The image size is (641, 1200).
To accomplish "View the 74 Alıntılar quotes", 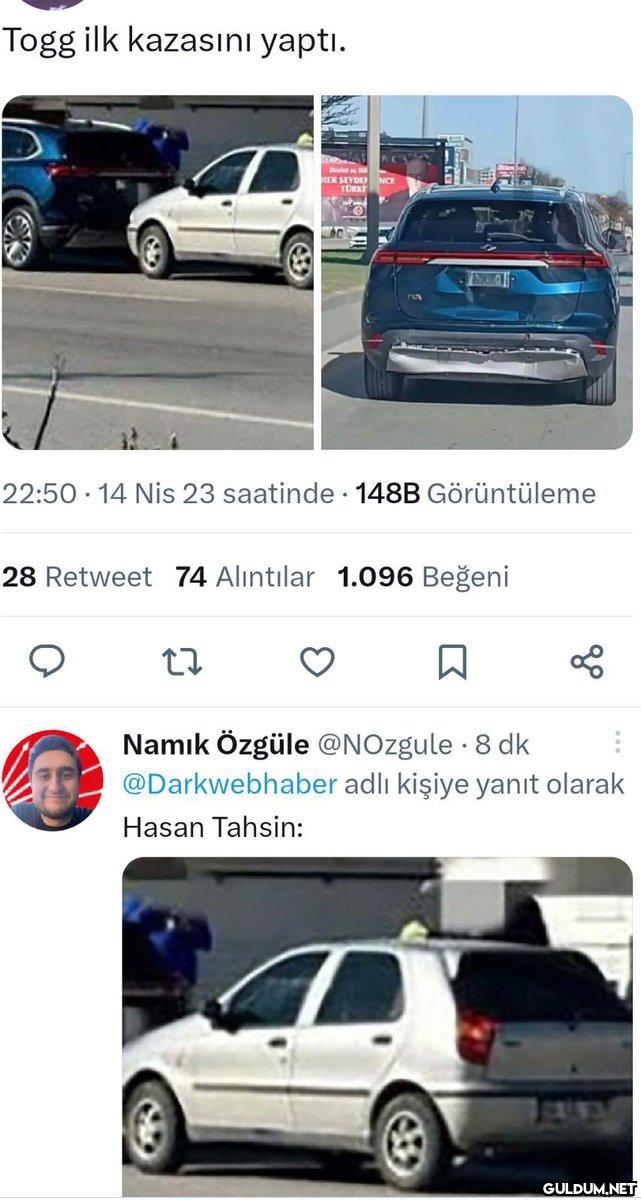I will (245, 577).
